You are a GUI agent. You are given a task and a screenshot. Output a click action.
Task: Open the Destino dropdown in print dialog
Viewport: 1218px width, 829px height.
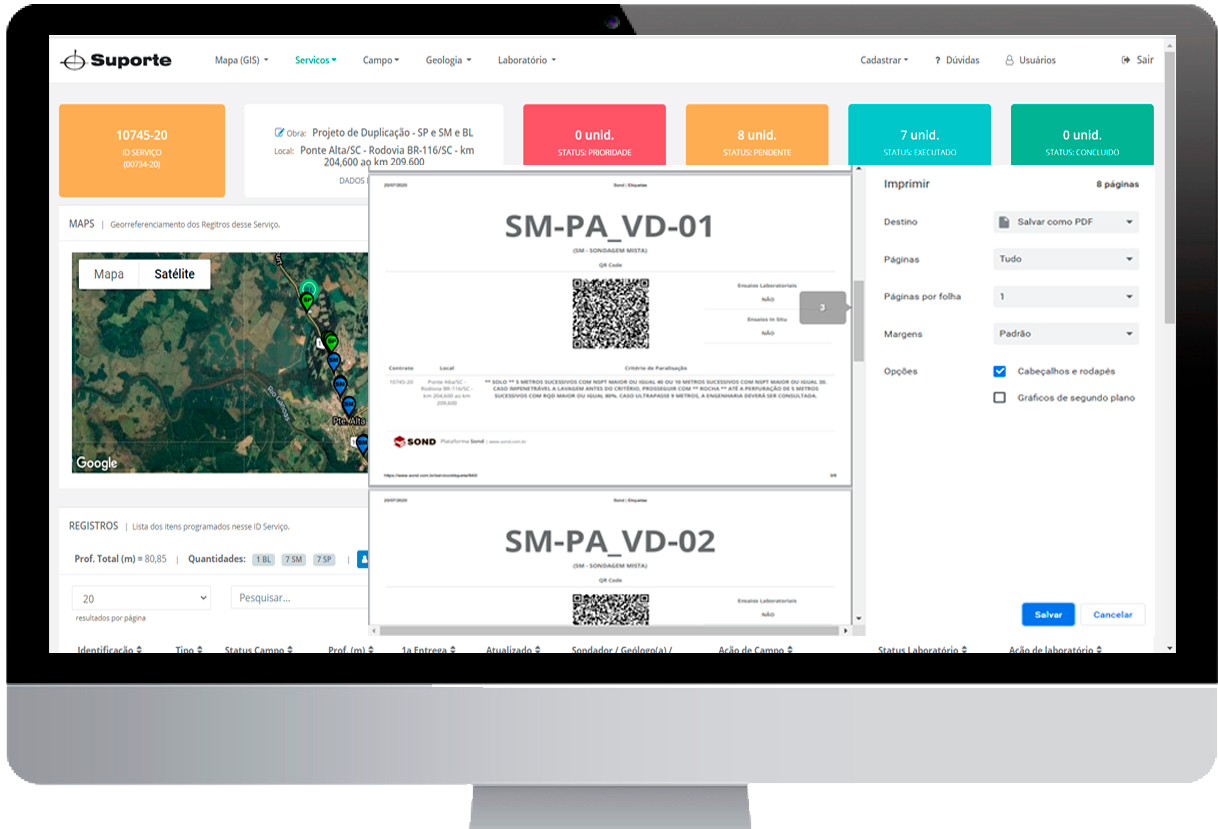[x=1066, y=222]
